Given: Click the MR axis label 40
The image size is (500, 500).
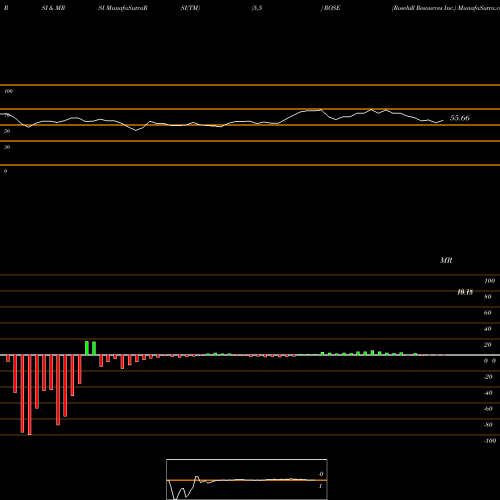Looking at the screenshot, I should 488,329.
